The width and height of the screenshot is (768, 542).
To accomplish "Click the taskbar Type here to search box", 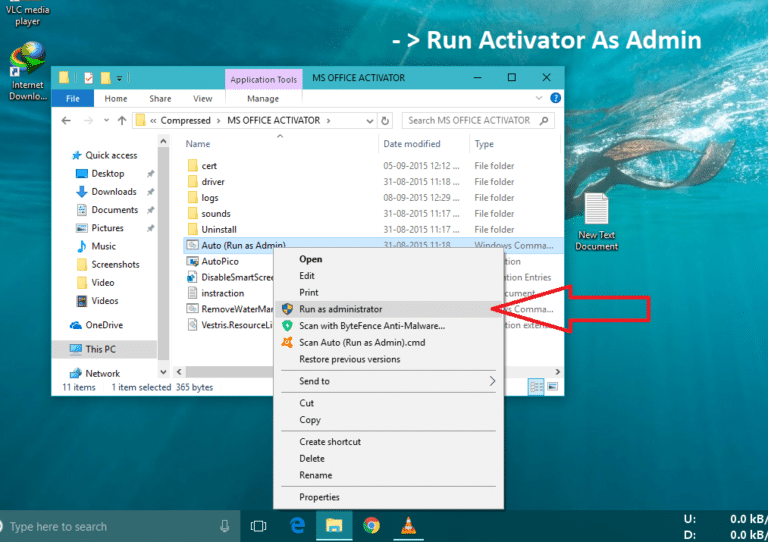I will 120,526.
